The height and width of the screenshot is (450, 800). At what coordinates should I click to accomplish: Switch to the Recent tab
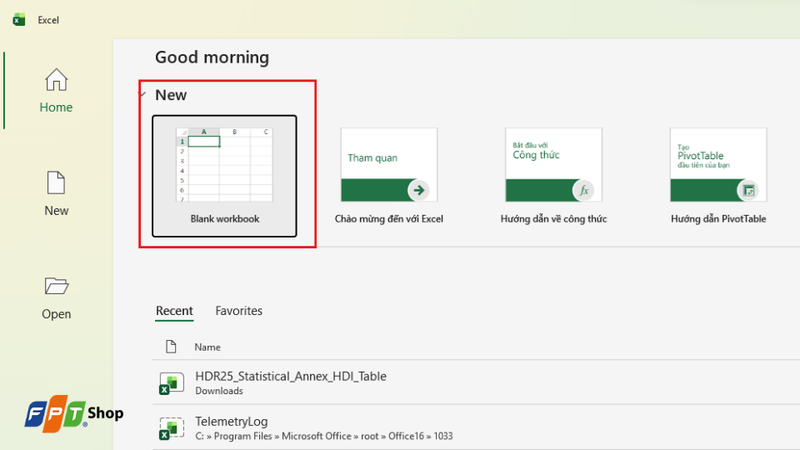click(x=174, y=311)
